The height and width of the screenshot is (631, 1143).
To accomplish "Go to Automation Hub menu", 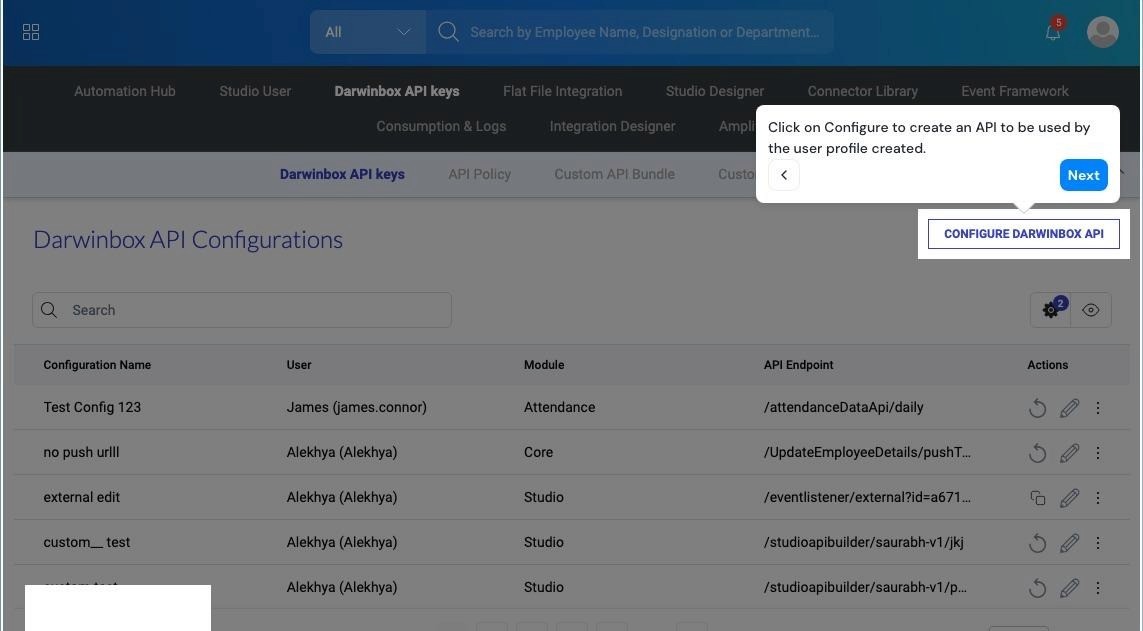I will pos(125,91).
